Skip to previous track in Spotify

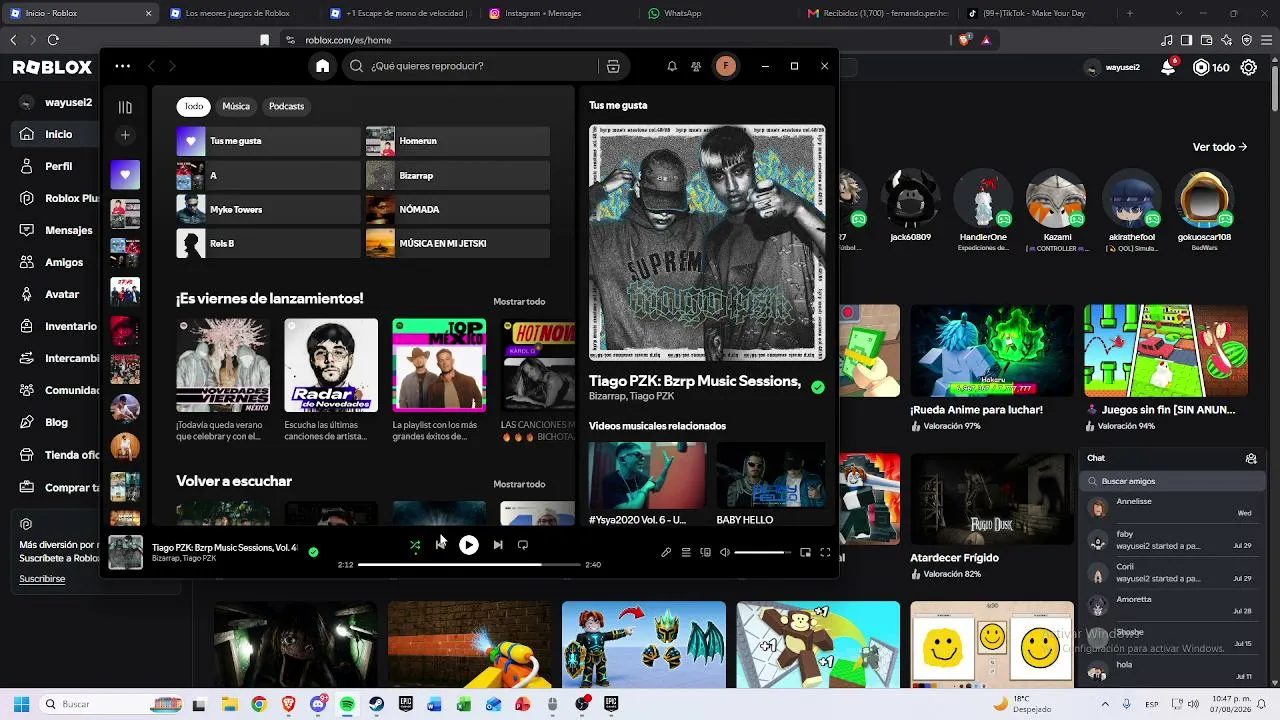click(x=441, y=545)
